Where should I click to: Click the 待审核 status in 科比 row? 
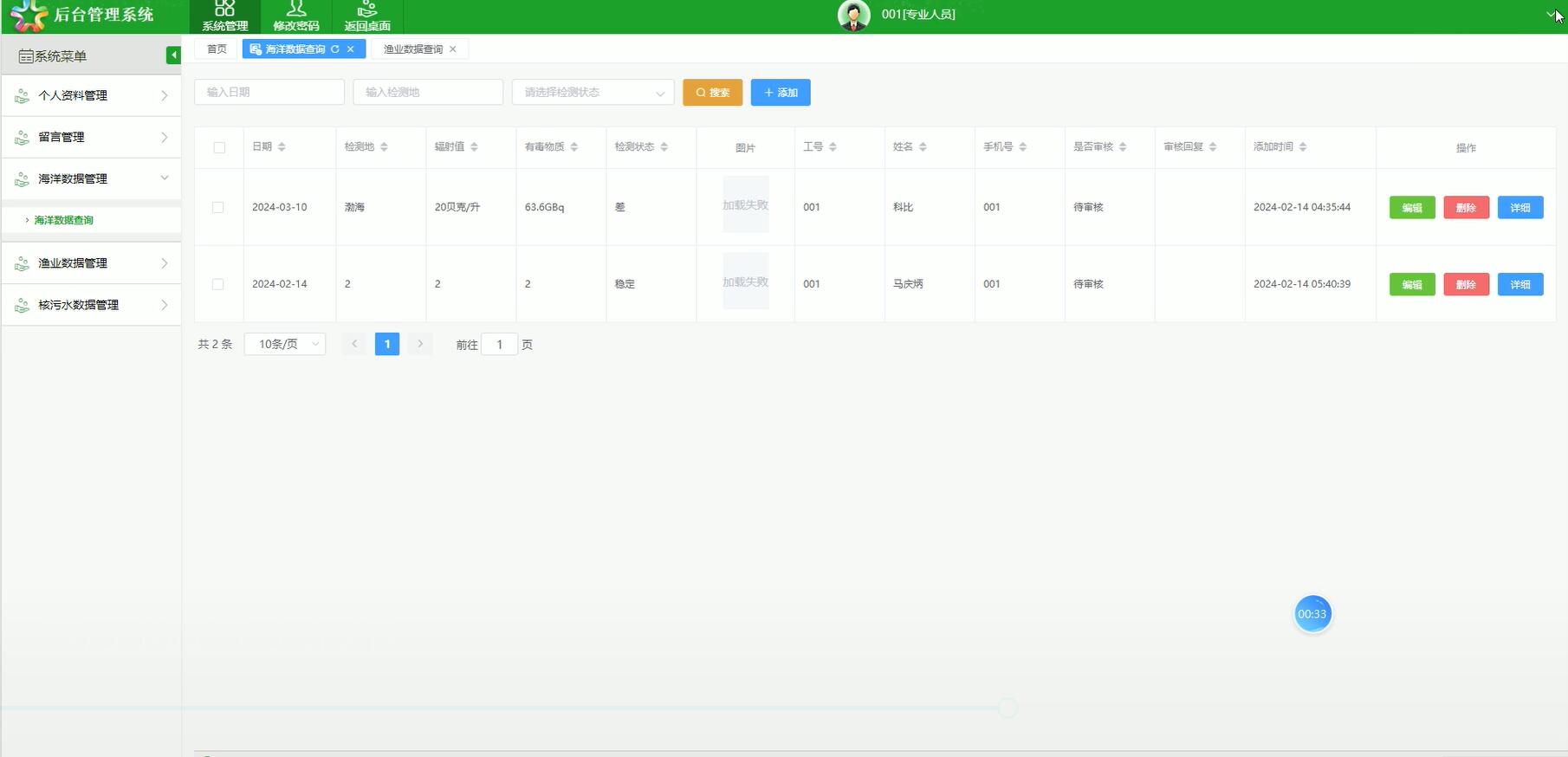[1088, 208]
